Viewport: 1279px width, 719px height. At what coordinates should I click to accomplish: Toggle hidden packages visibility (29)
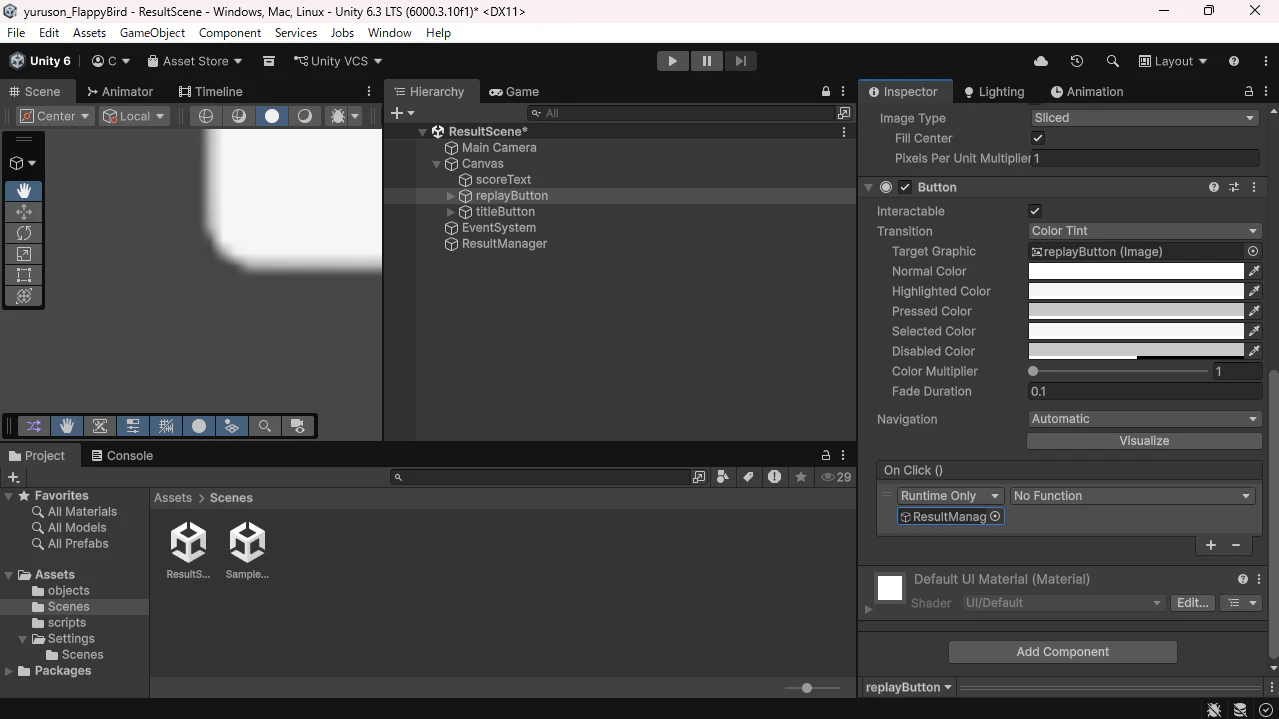pyautogui.click(x=836, y=477)
